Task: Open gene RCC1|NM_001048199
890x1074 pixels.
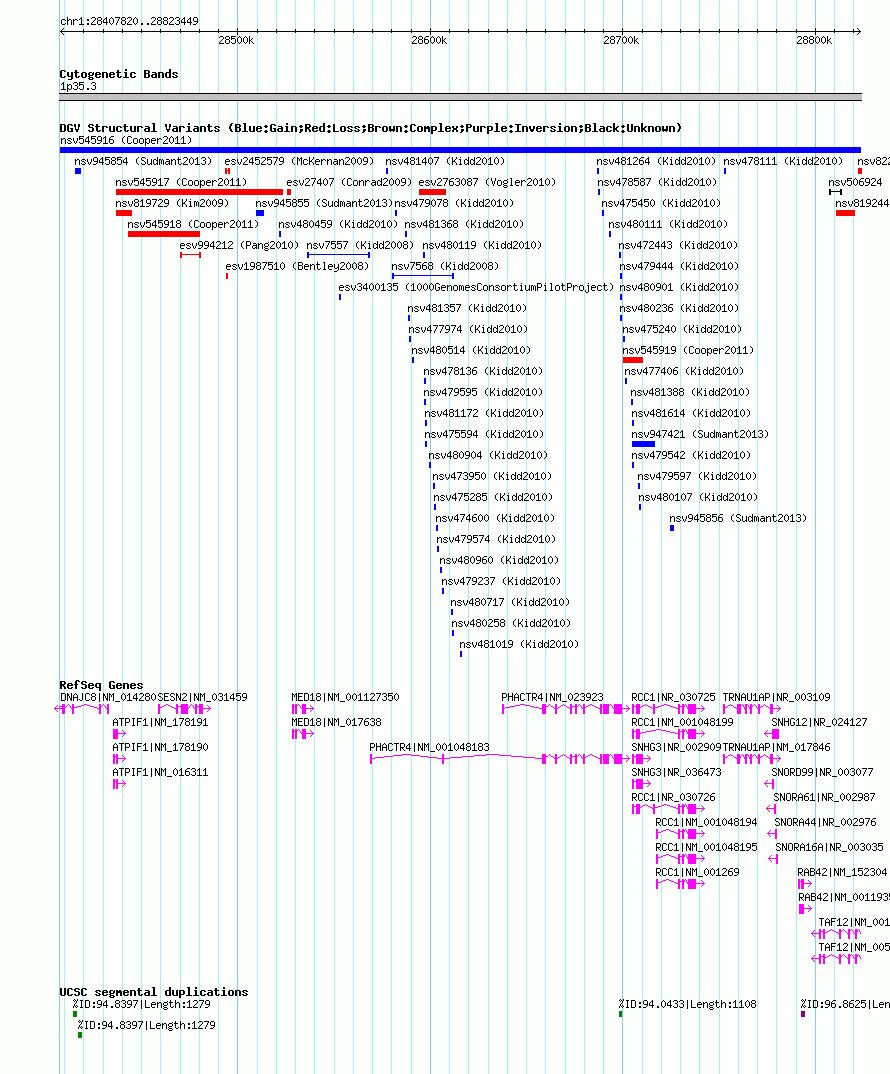Action: 682,723
